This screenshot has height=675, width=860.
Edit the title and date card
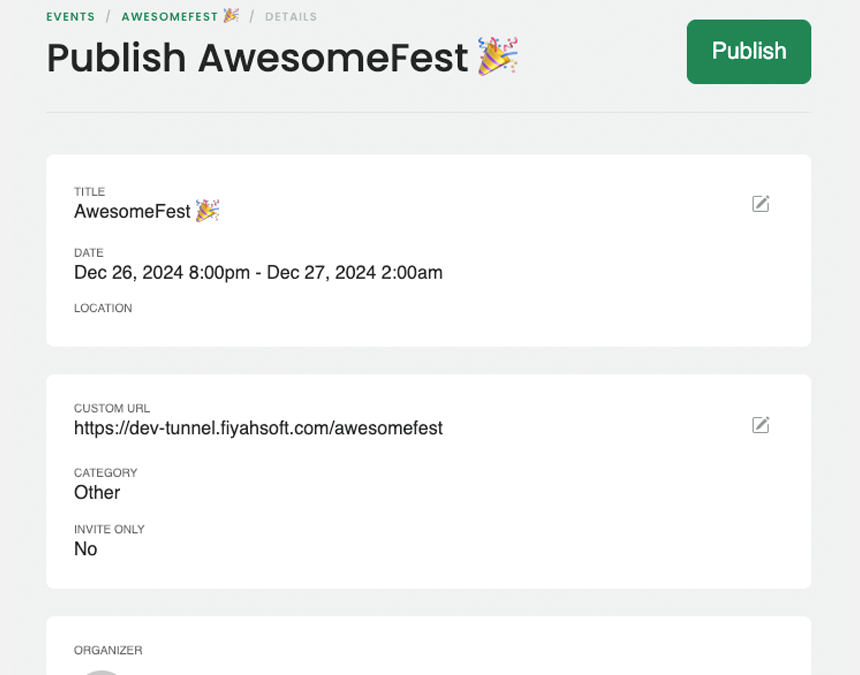(760, 203)
